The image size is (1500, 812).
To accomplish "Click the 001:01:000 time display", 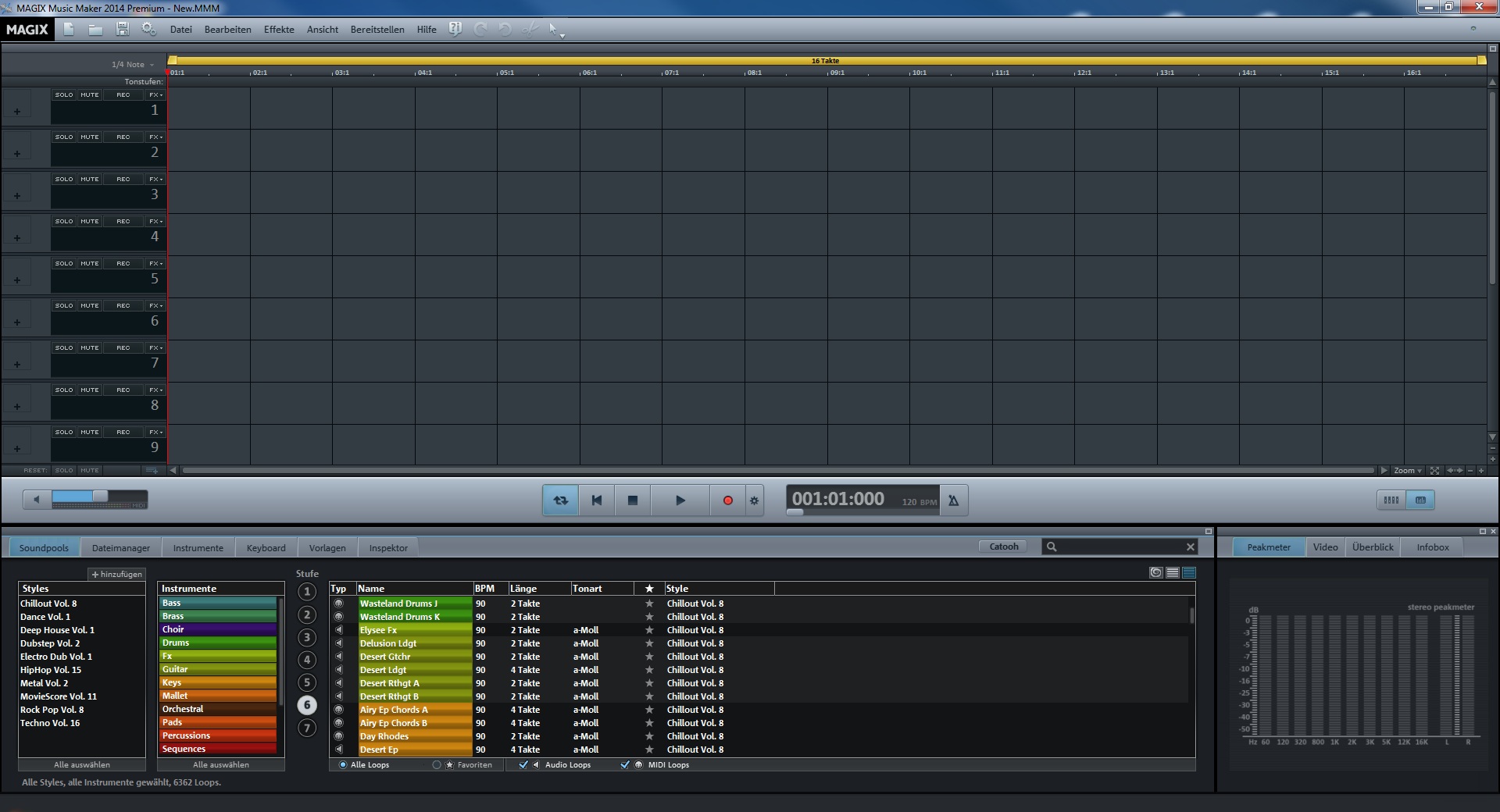I will tap(837, 499).
